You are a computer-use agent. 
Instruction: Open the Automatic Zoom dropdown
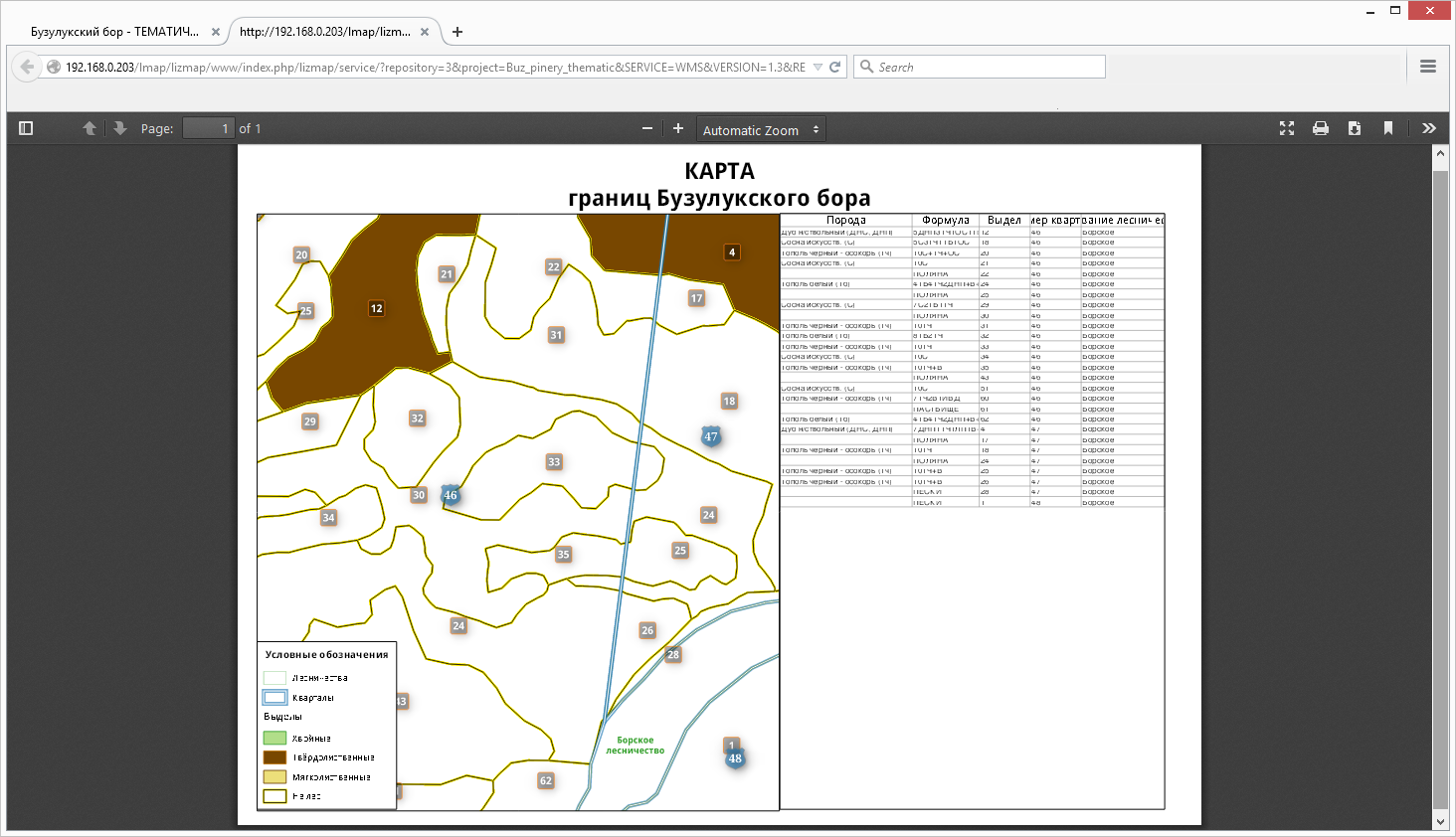[761, 129]
